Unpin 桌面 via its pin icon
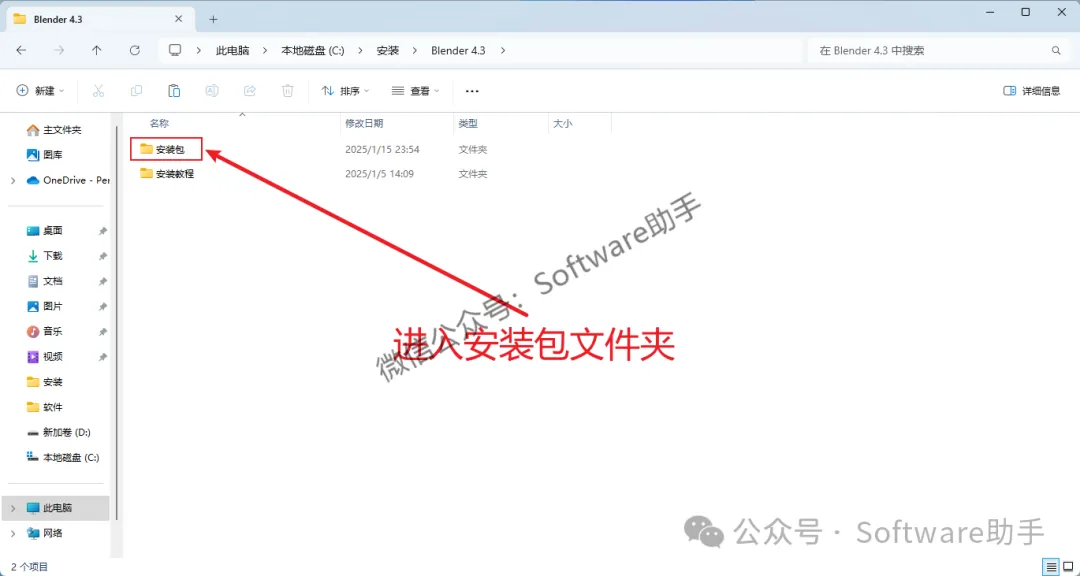 tap(103, 231)
